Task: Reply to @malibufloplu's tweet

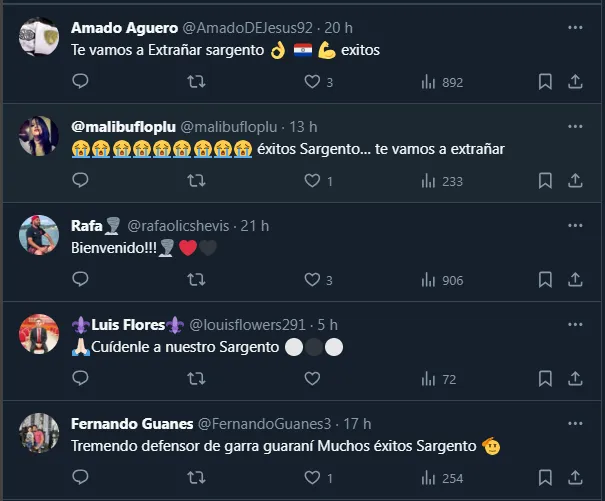Action: [80, 181]
